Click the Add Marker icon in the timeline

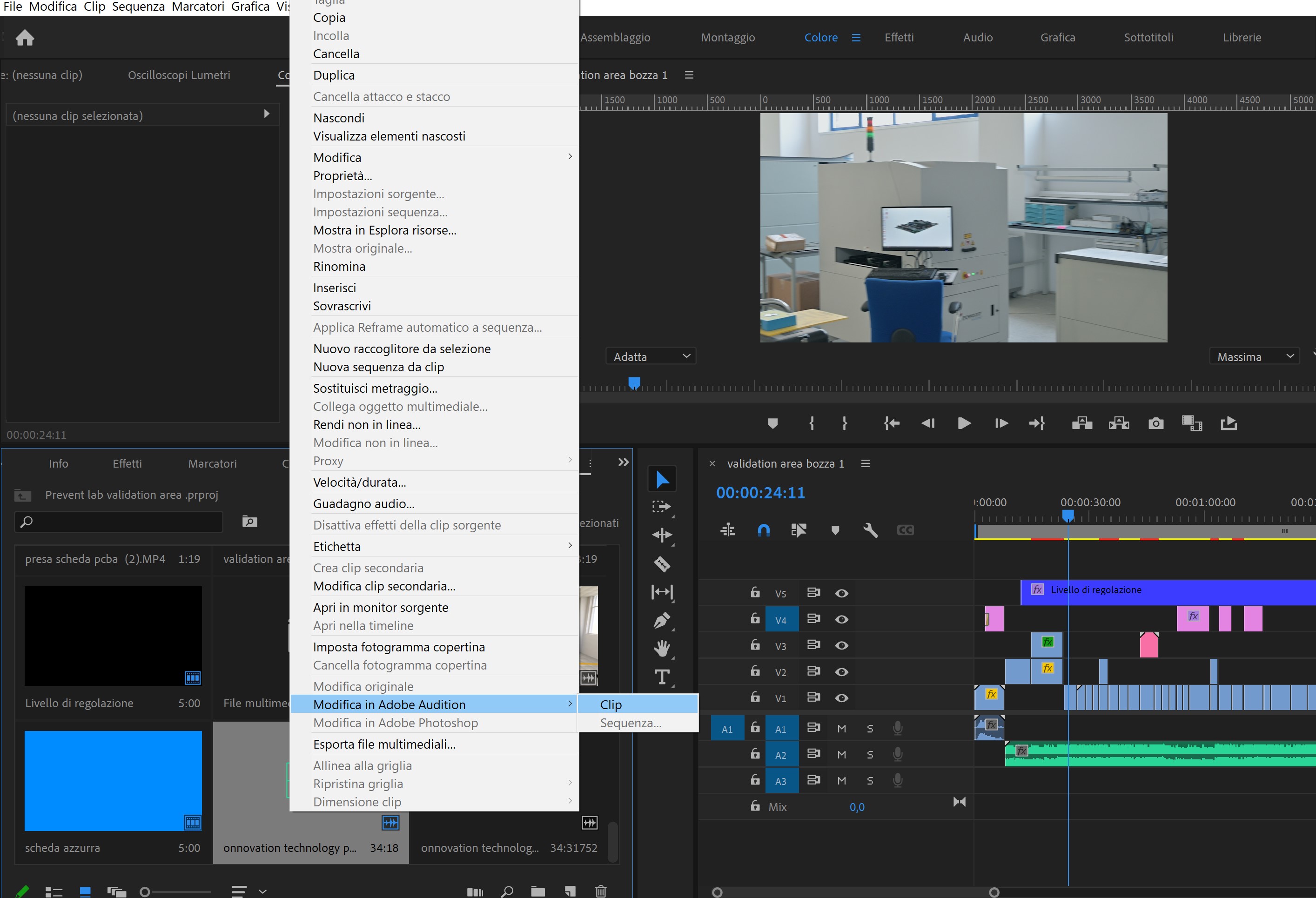coord(835,530)
